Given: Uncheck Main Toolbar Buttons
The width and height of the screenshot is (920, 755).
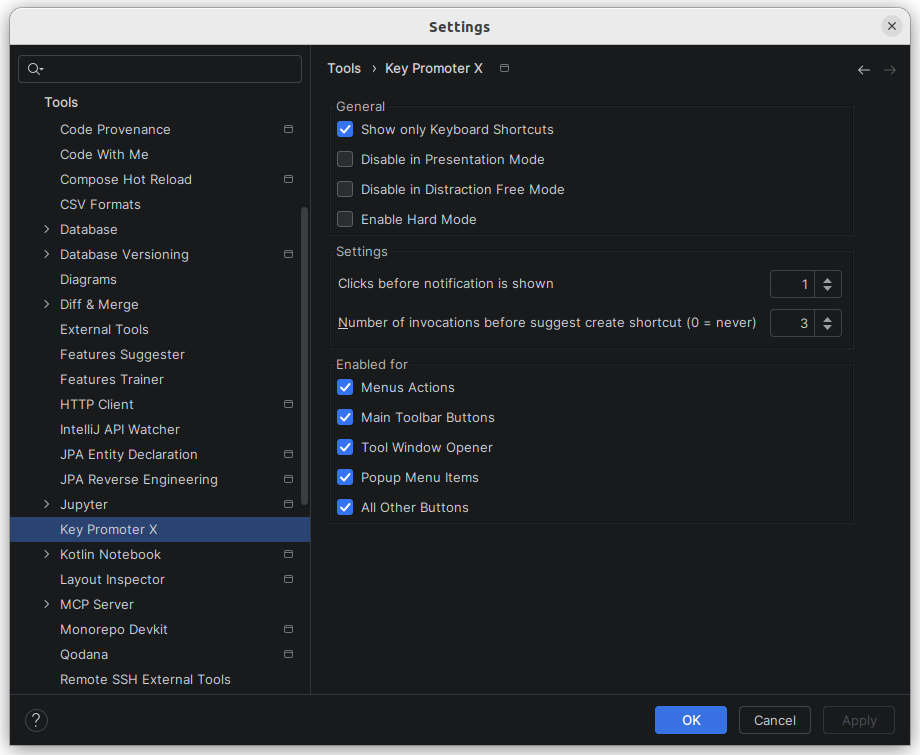Looking at the screenshot, I should 345,417.
